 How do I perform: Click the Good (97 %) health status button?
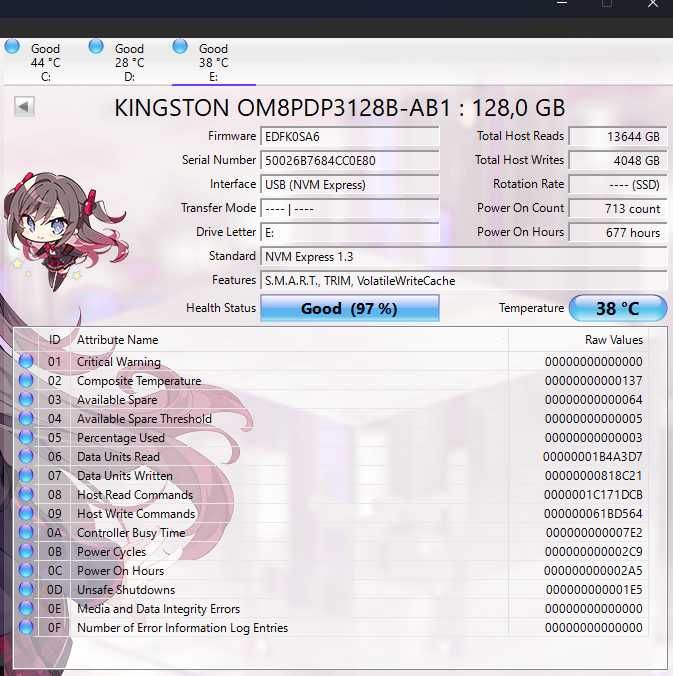pyautogui.click(x=350, y=308)
